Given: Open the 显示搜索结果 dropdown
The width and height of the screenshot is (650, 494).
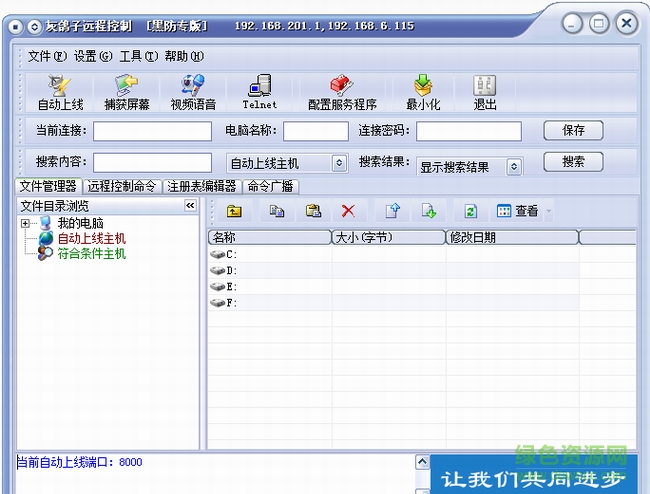Looking at the screenshot, I should (x=514, y=167).
